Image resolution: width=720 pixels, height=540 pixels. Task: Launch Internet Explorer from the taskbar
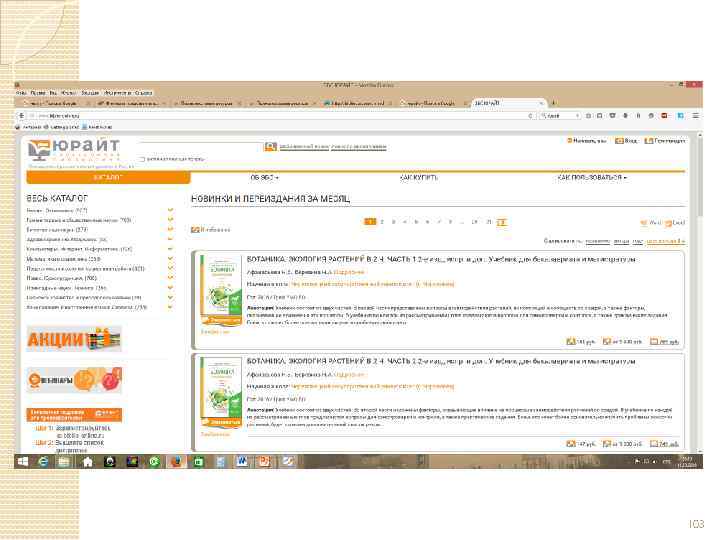tap(44, 461)
